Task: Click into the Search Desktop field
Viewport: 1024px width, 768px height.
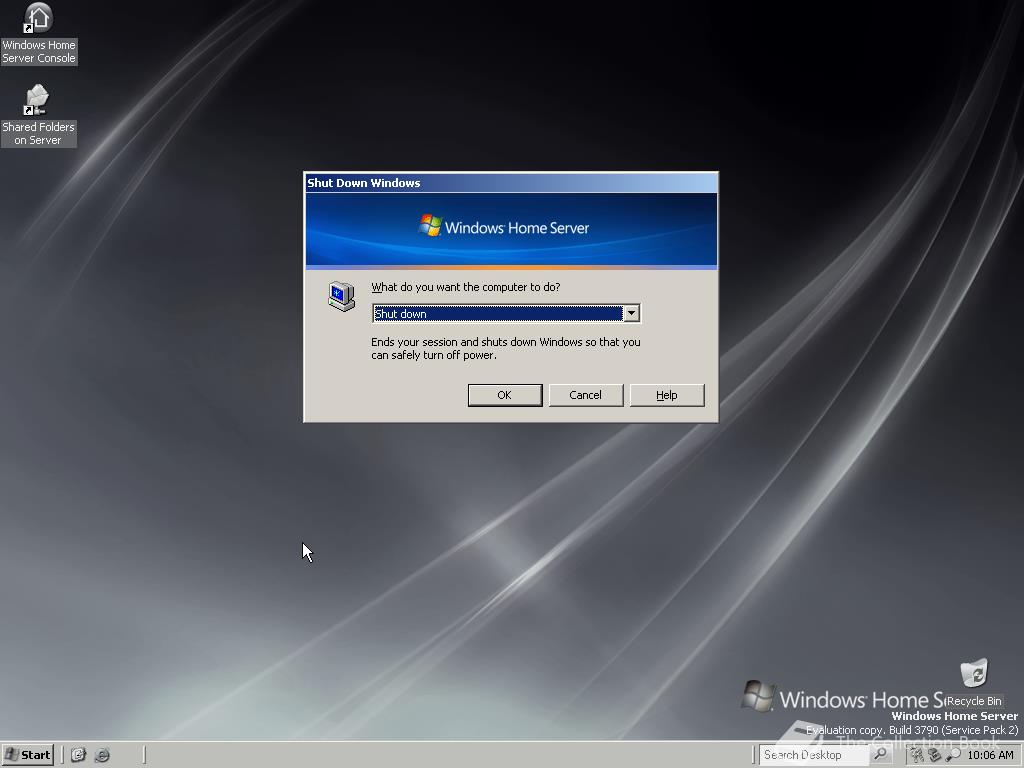Action: pos(814,755)
